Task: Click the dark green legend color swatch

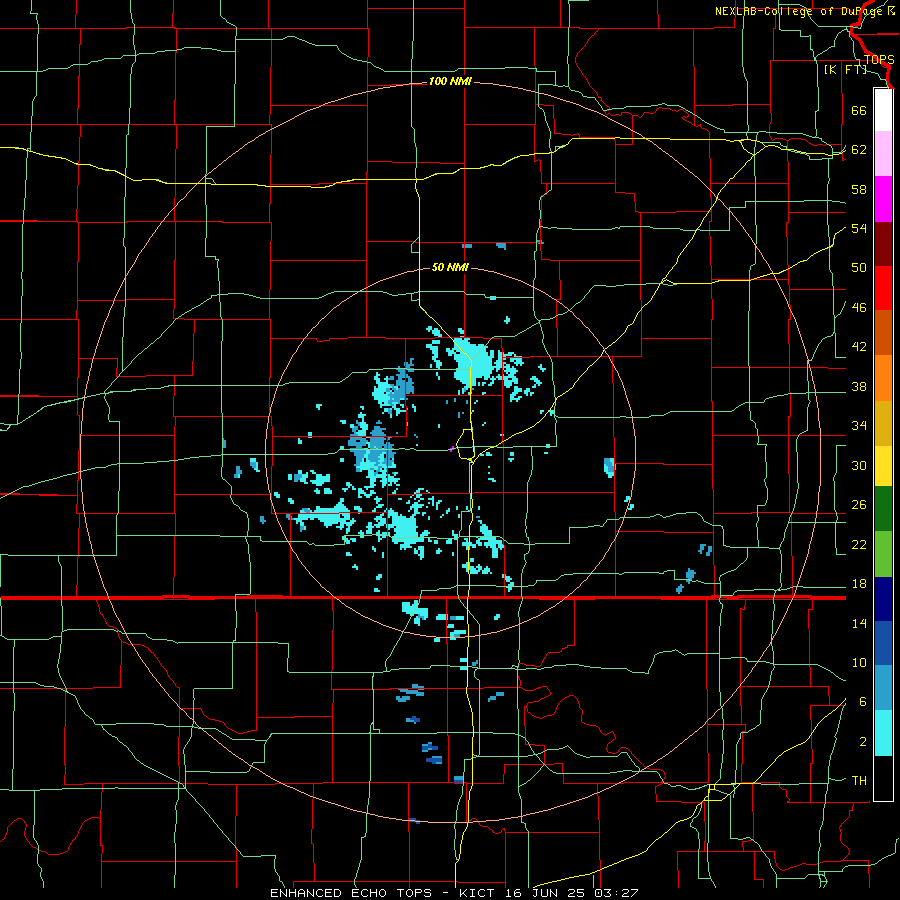Action: coord(883,509)
